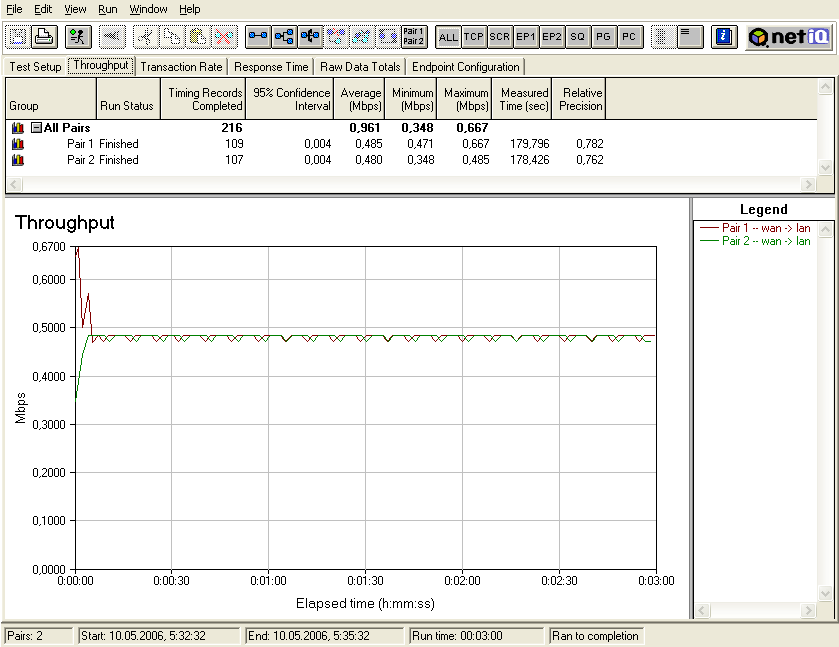Click the Average (Mbps) column header
The image size is (839, 647).
point(360,99)
